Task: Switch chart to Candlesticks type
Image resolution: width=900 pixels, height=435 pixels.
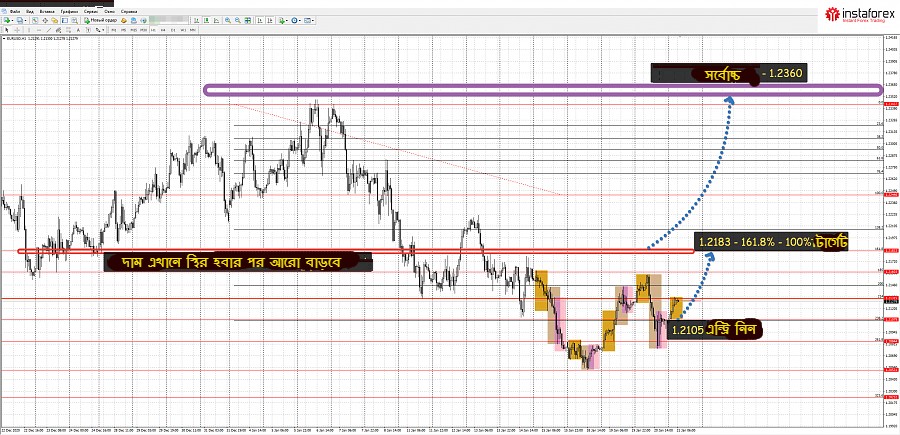Action: [x=207, y=21]
